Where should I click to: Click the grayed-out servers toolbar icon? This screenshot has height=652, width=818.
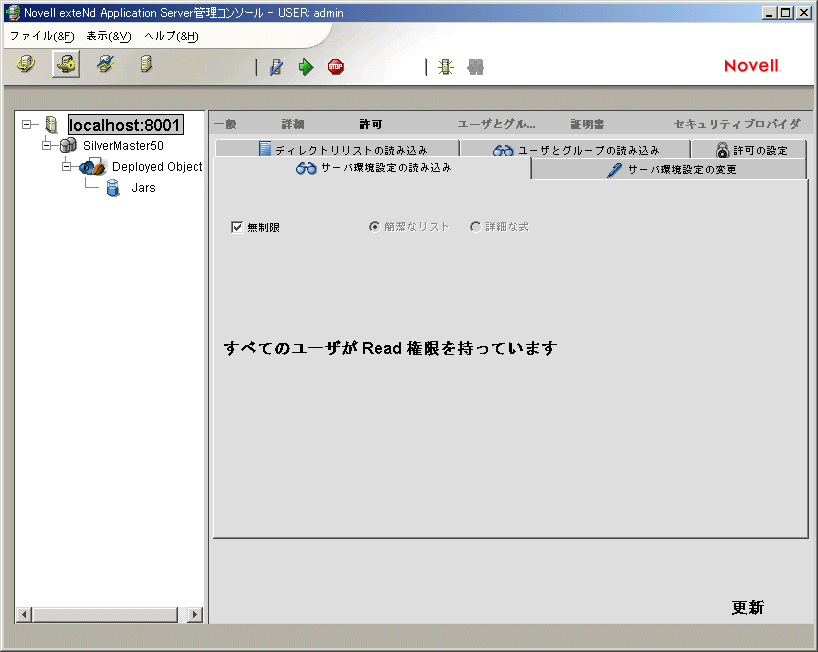pos(475,67)
